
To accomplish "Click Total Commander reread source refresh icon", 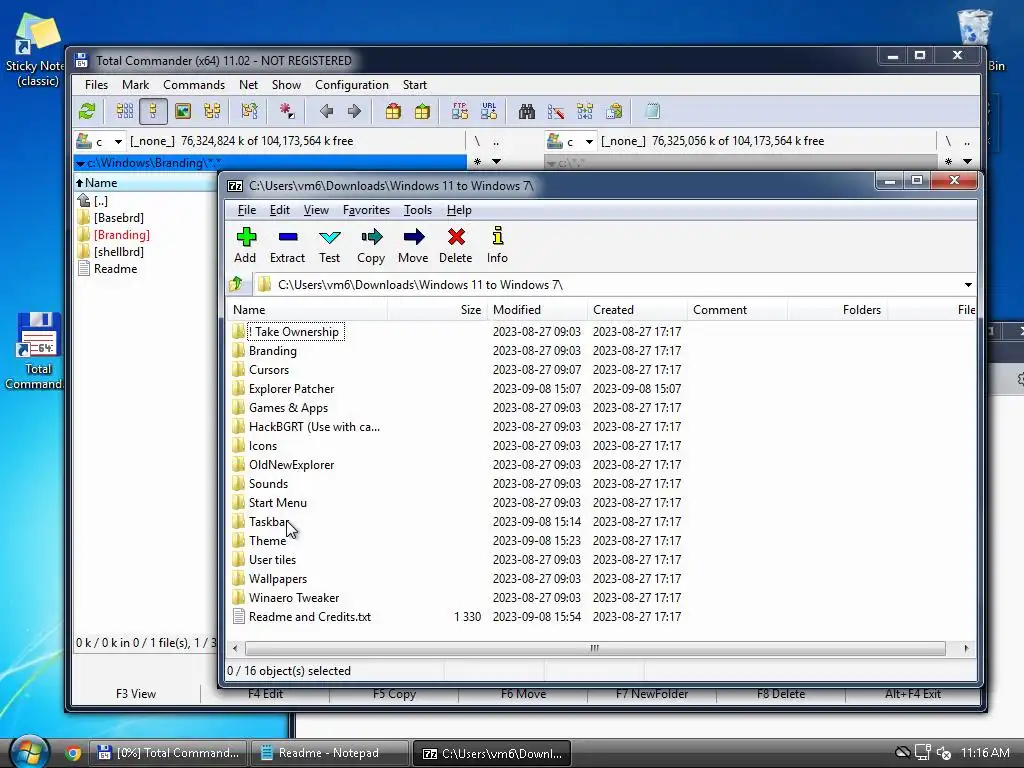I will (x=87, y=111).
